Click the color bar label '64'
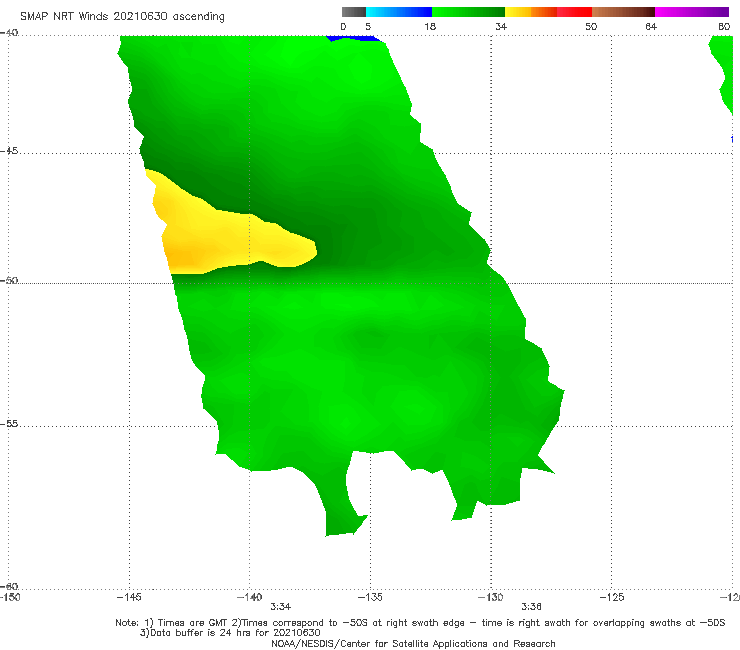The image size is (740, 650). click(651, 26)
